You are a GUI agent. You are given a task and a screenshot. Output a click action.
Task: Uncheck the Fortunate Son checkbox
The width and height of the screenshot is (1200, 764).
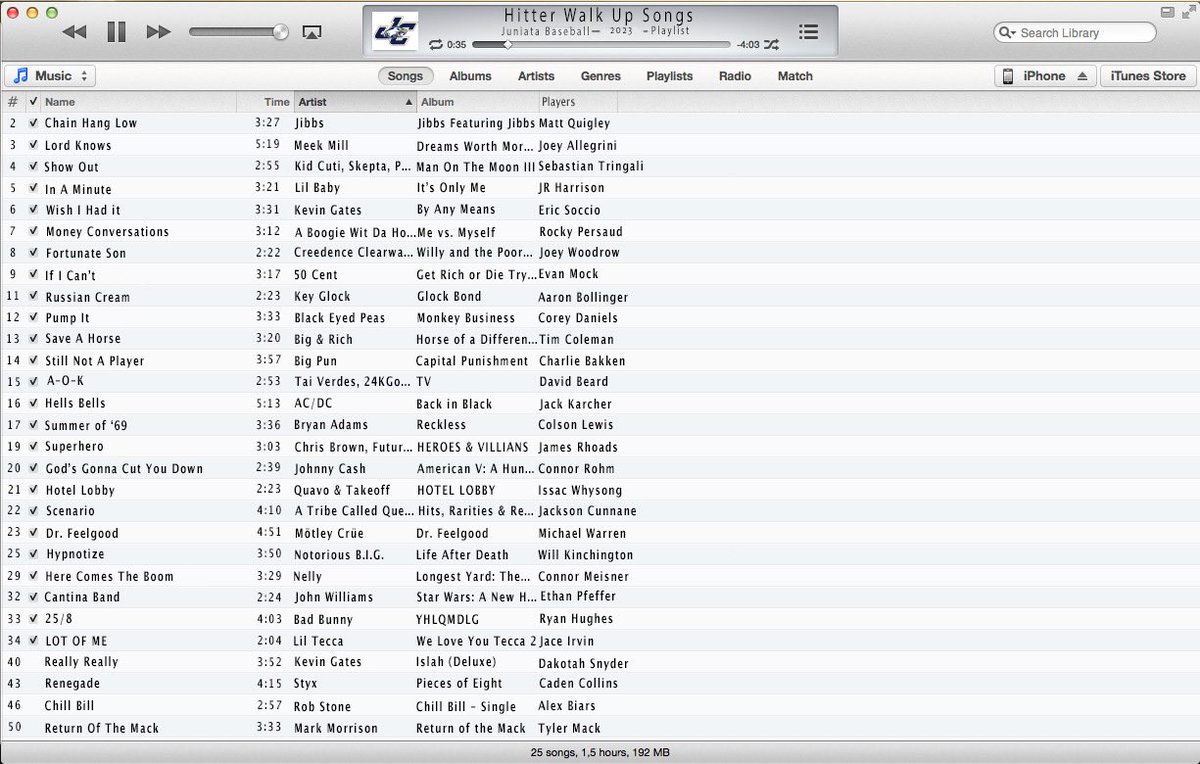[x=33, y=252]
